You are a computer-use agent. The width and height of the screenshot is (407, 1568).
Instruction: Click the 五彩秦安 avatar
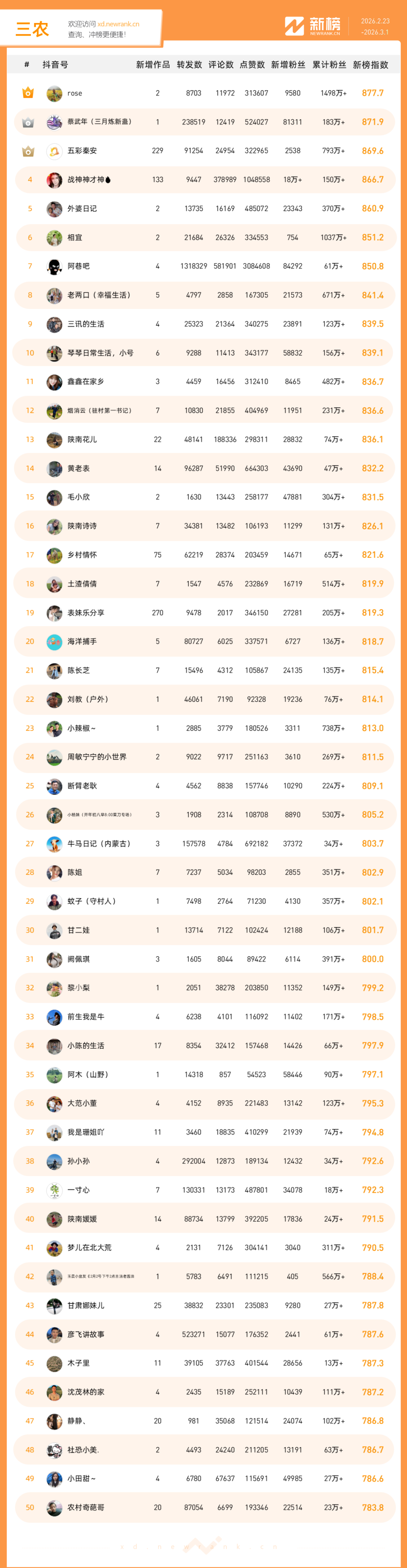[x=54, y=151]
